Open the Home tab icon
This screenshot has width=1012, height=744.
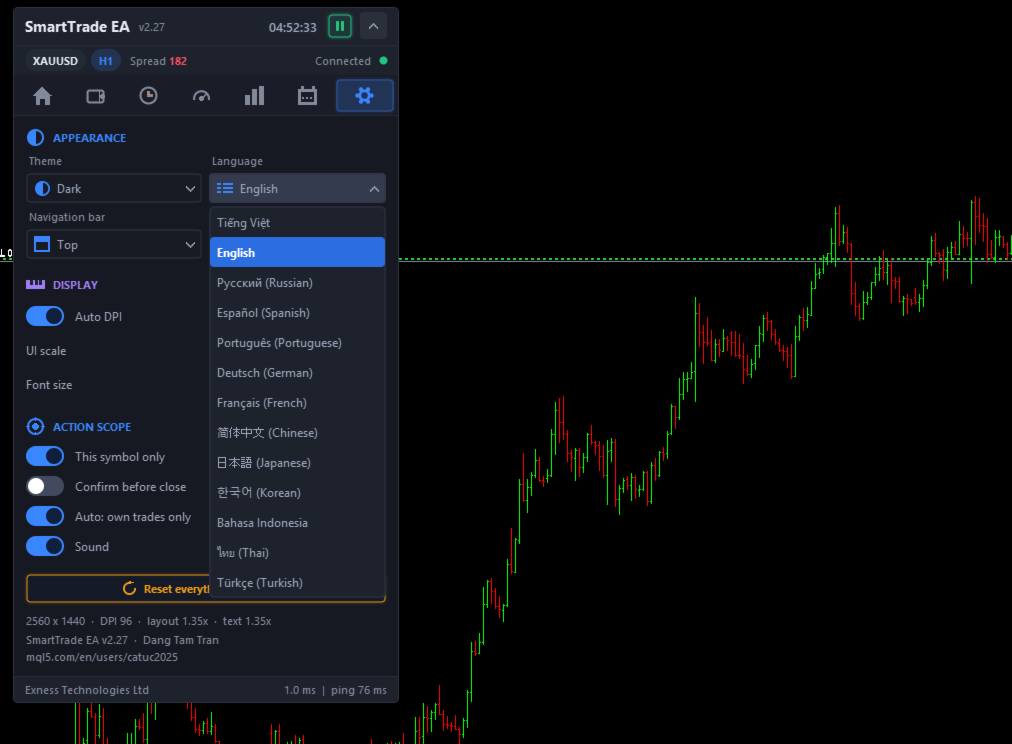tap(43, 96)
